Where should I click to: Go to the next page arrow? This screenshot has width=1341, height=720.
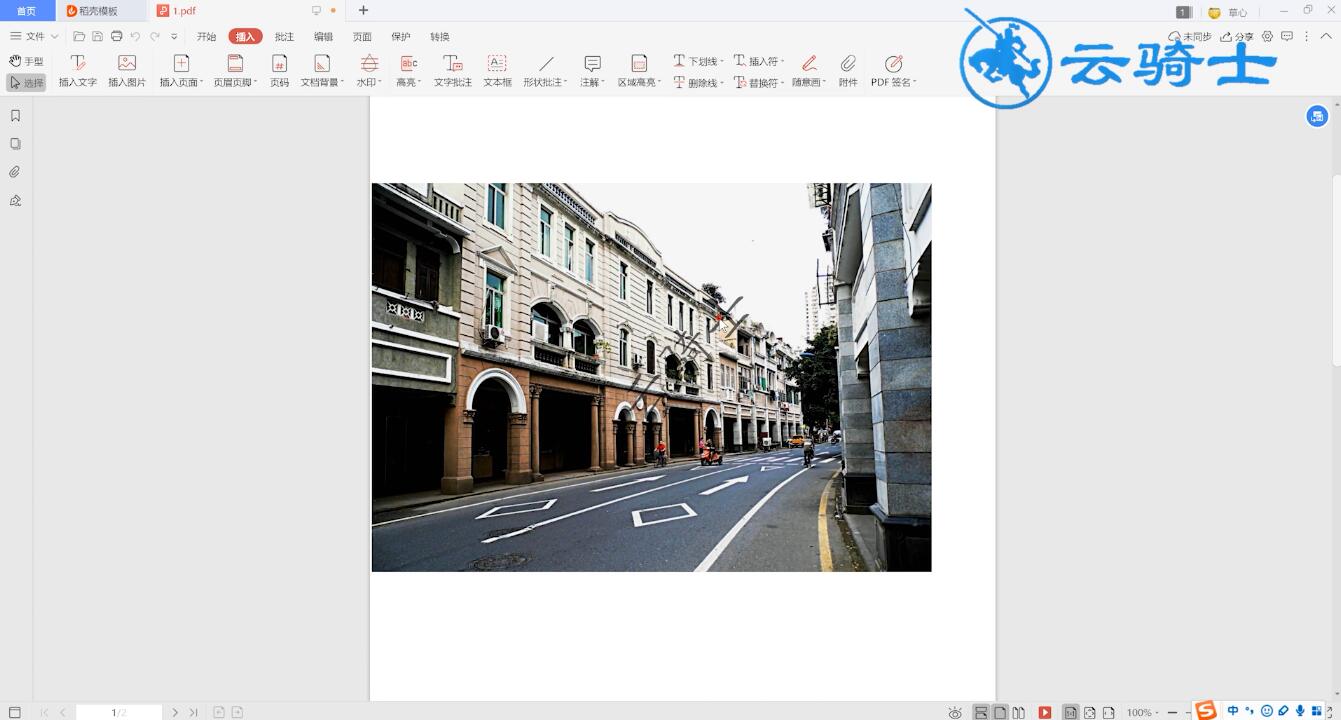[x=175, y=712]
